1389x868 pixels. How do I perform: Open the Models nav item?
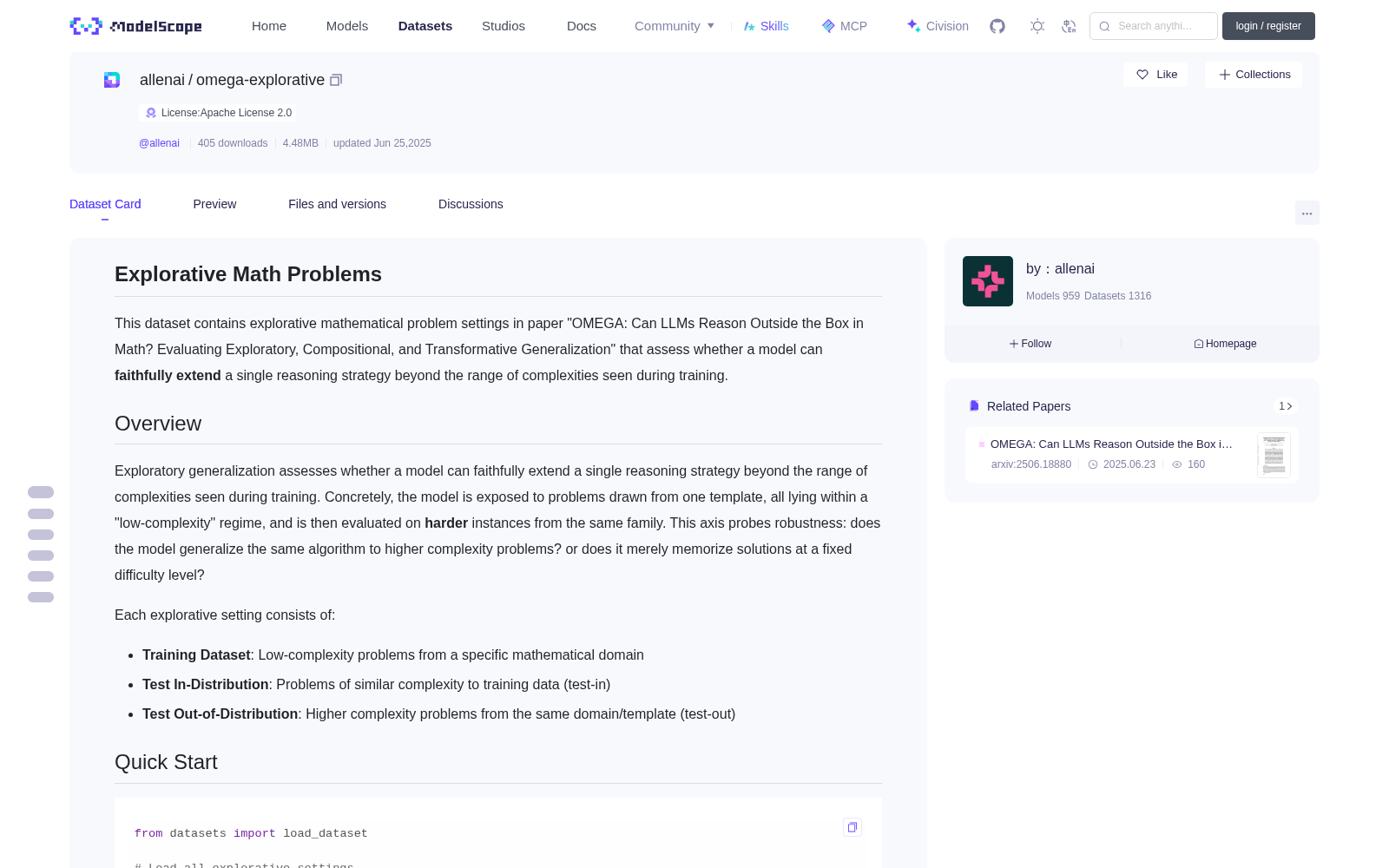pyautogui.click(x=347, y=26)
